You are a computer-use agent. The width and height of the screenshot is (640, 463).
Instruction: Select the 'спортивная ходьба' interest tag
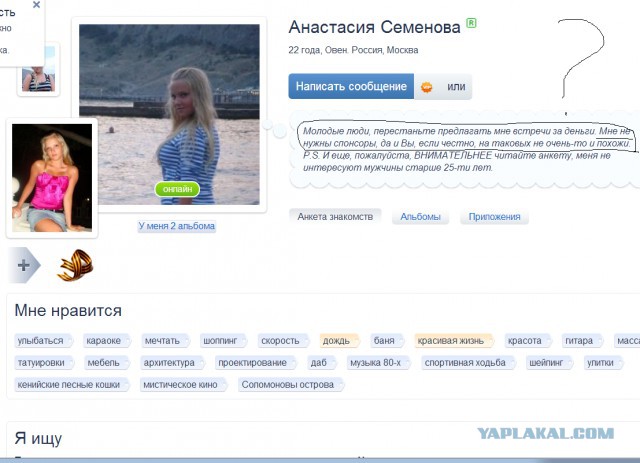pos(468,363)
